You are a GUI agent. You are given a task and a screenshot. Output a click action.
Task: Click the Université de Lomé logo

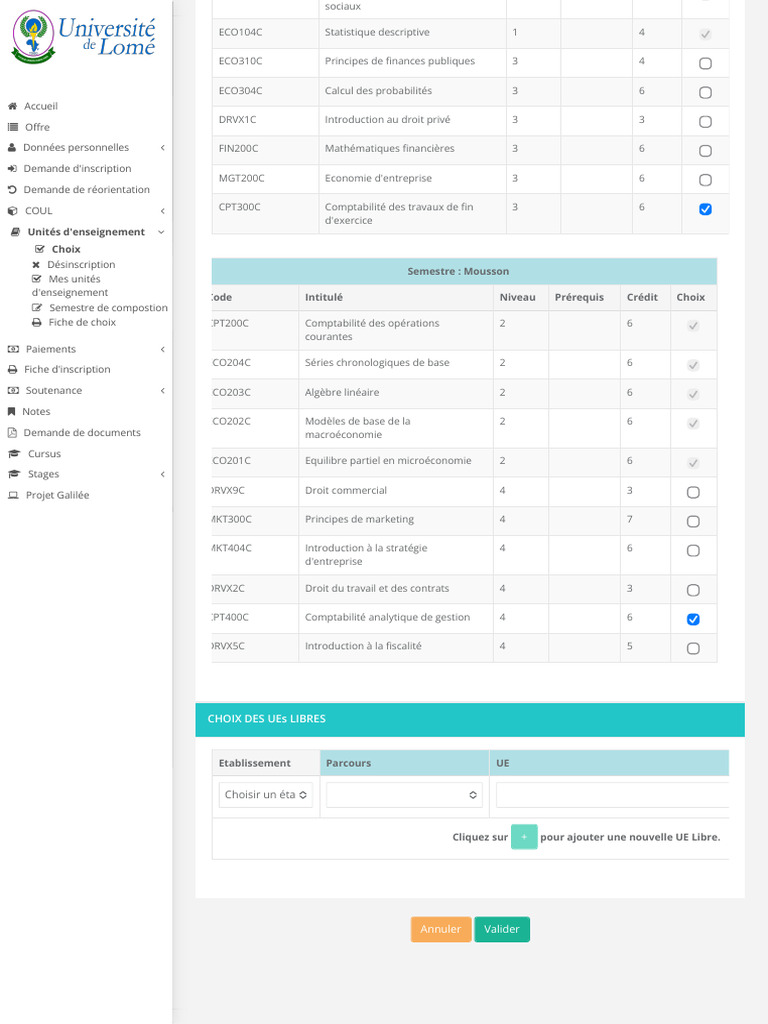tap(84, 37)
